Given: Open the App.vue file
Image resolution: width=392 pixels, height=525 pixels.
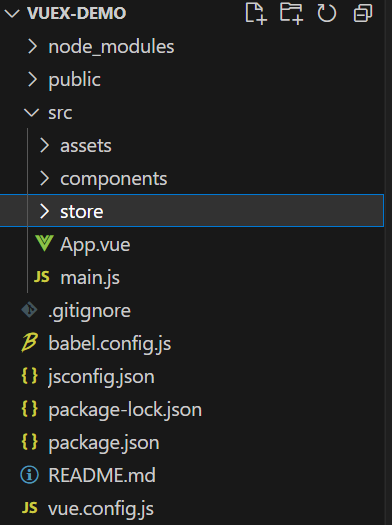Looking at the screenshot, I should pyautogui.click(x=95, y=245).
